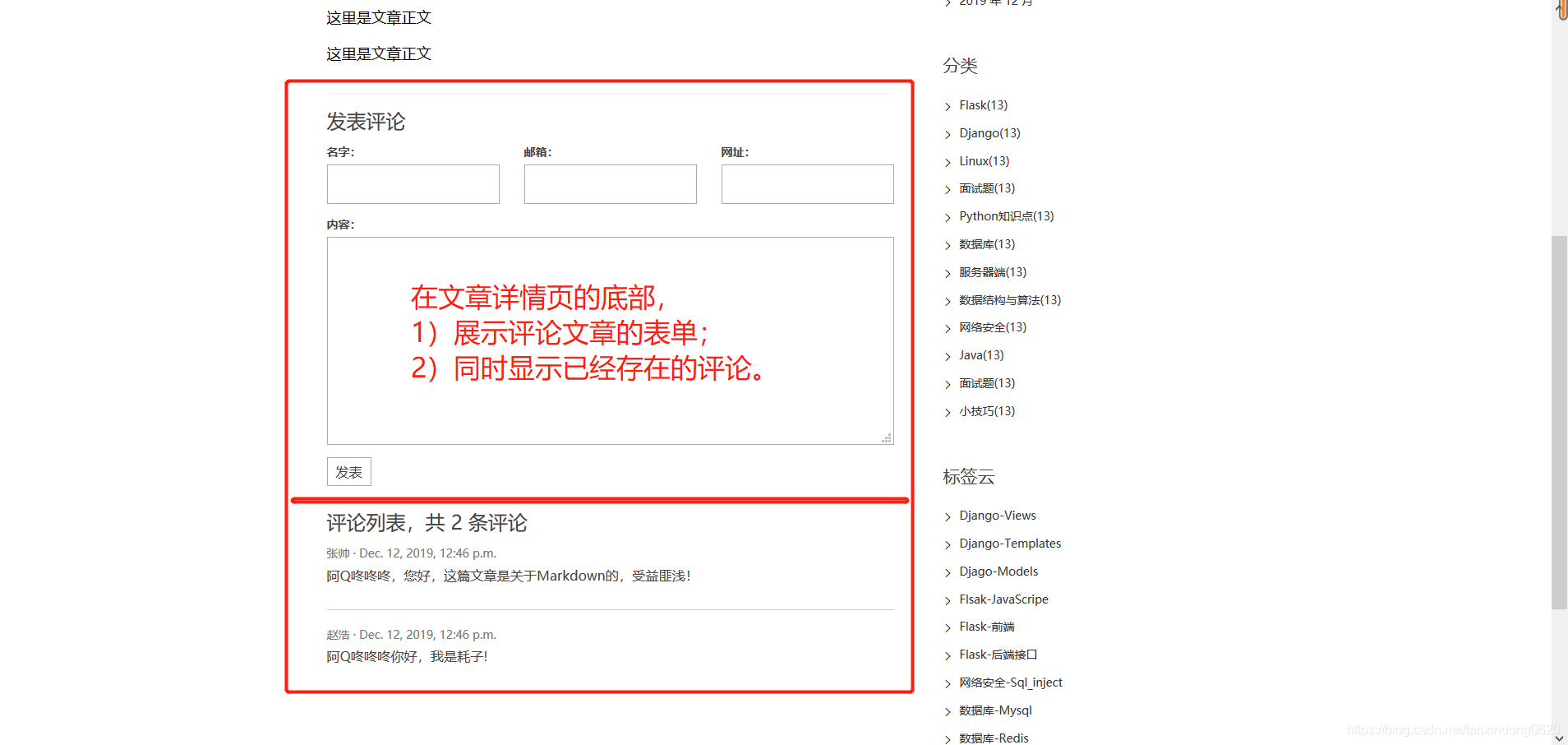1568x745 pixels.
Task: Select the 网络安全(13) category
Action: (991, 326)
